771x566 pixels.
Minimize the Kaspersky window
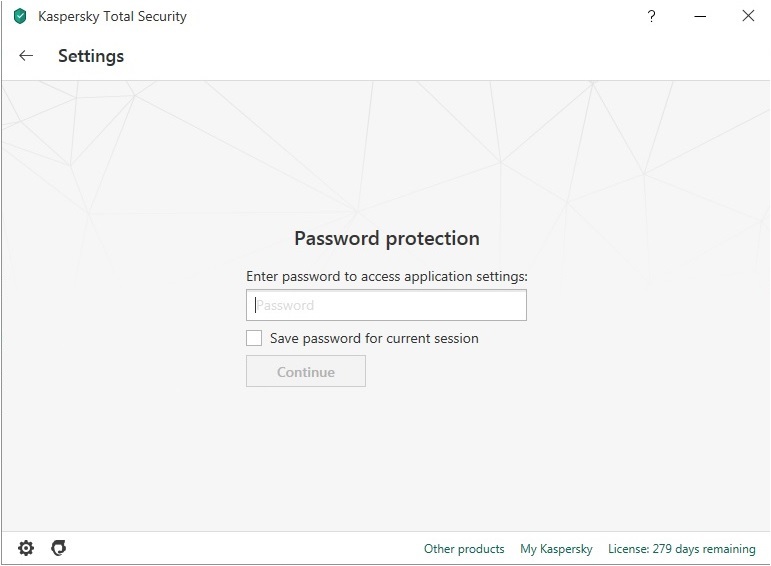(x=699, y=16)
